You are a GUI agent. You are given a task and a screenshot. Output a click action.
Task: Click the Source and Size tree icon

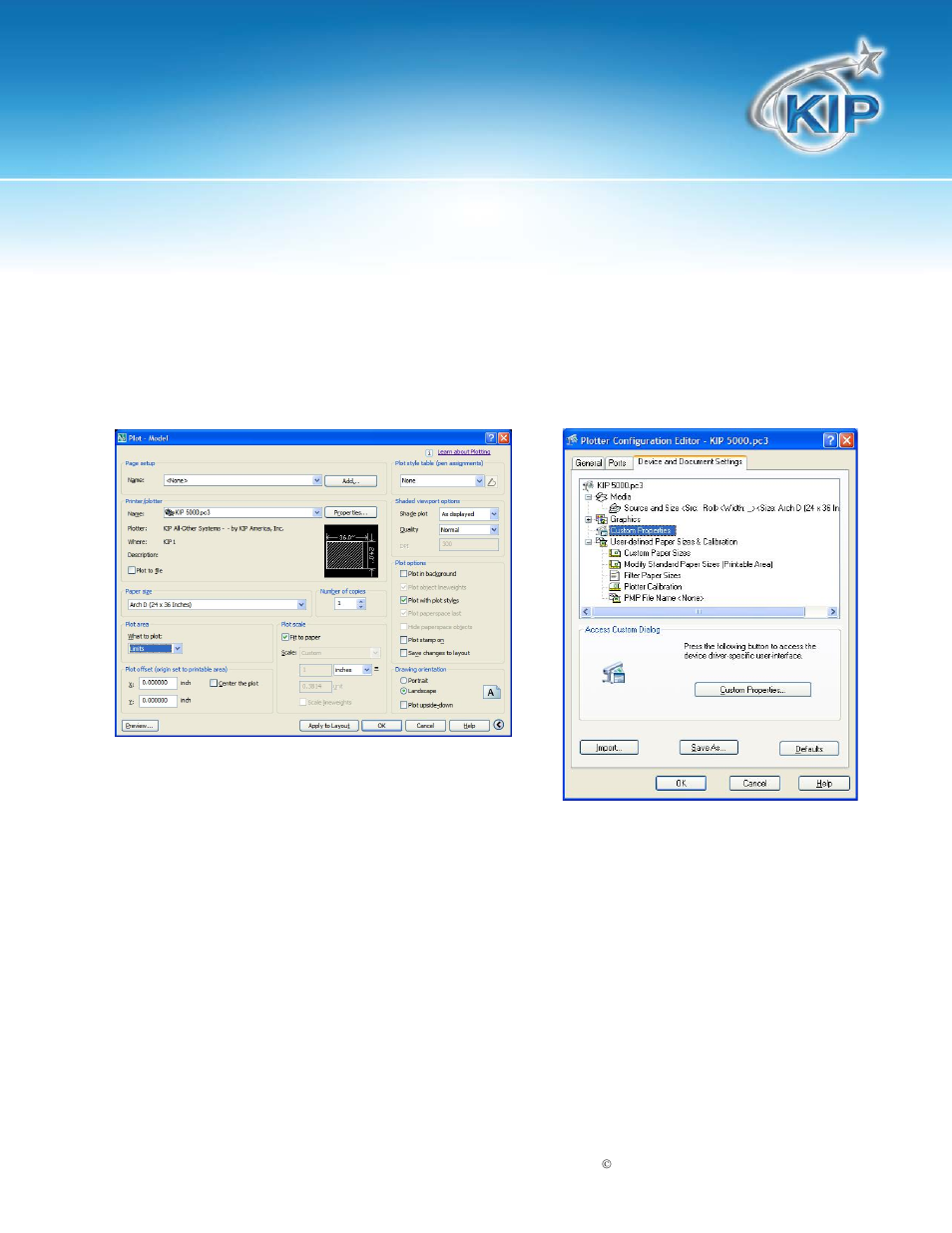(x=616, y=508)
